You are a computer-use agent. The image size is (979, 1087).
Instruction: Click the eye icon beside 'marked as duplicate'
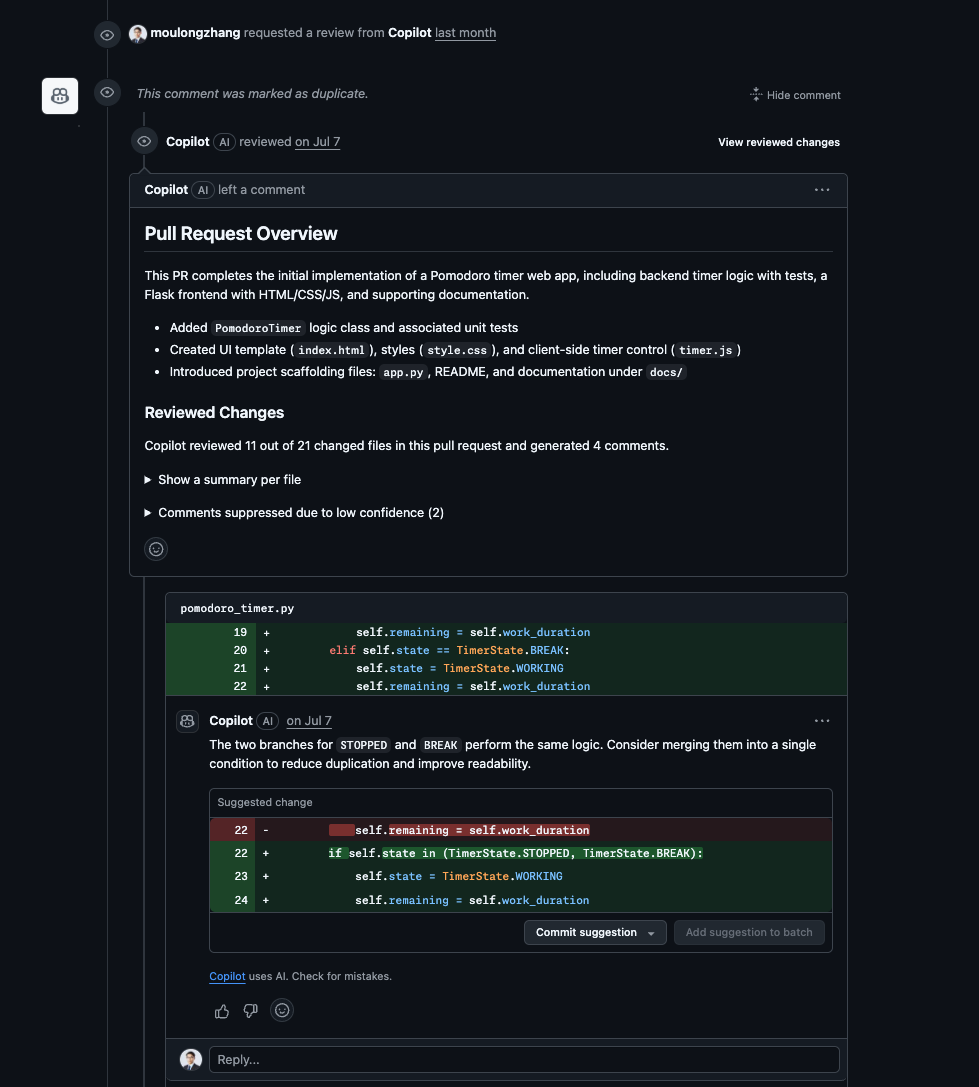[107, 93]
